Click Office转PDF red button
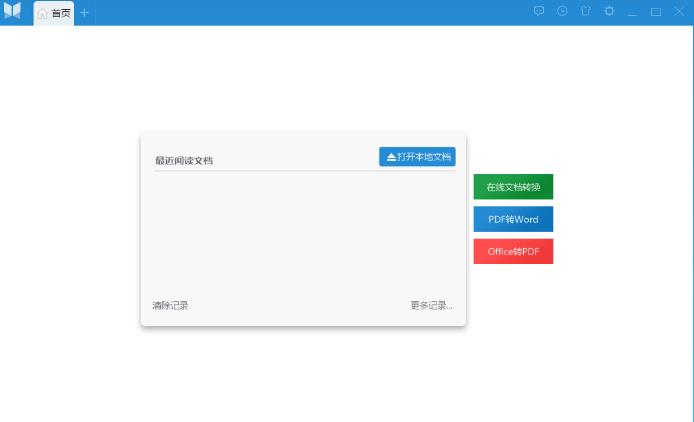The height and width of the screenshot is (422, 694). (513, 252)
